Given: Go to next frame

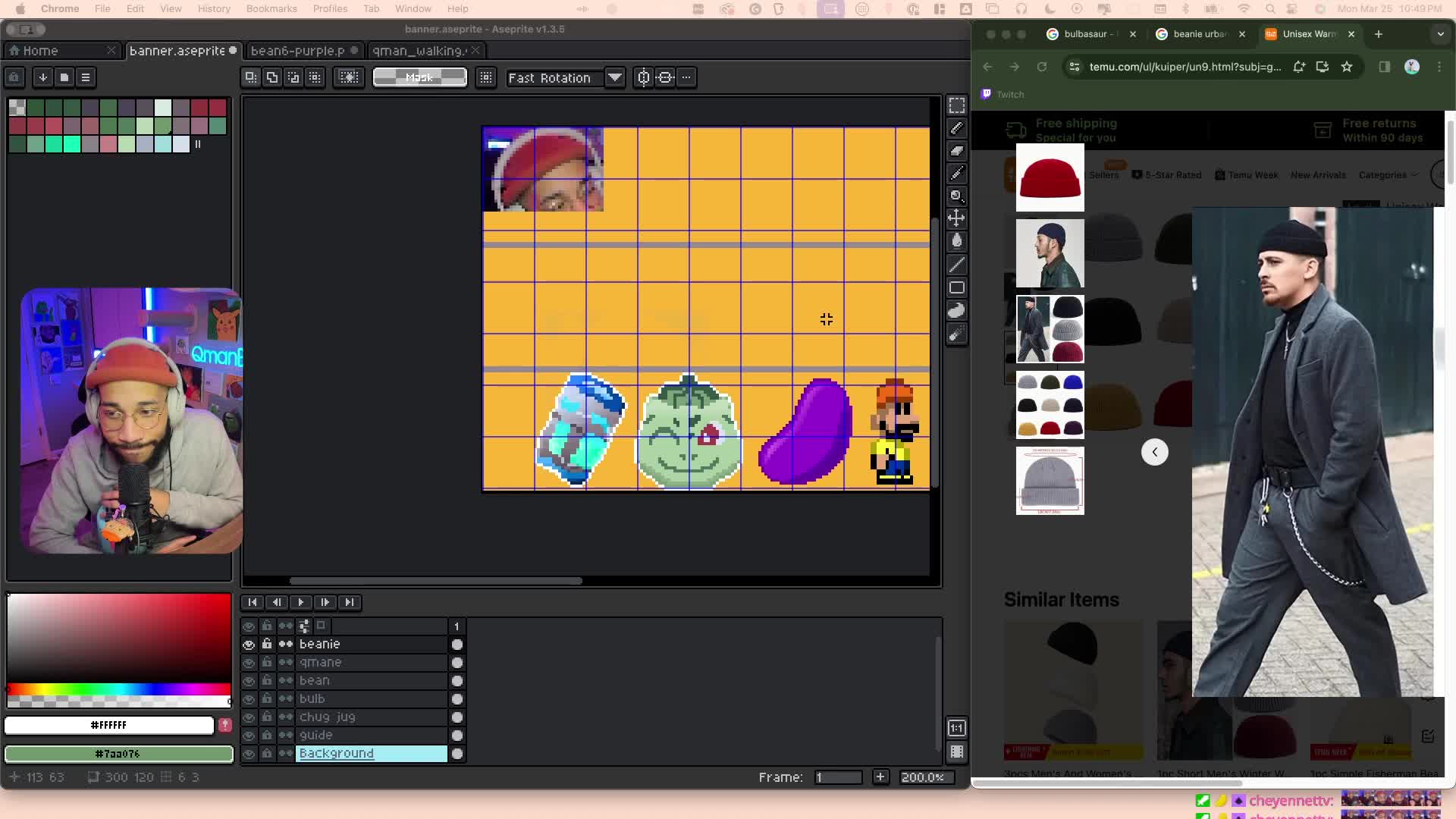Looking at the screenshot, I should pos(325,602).
